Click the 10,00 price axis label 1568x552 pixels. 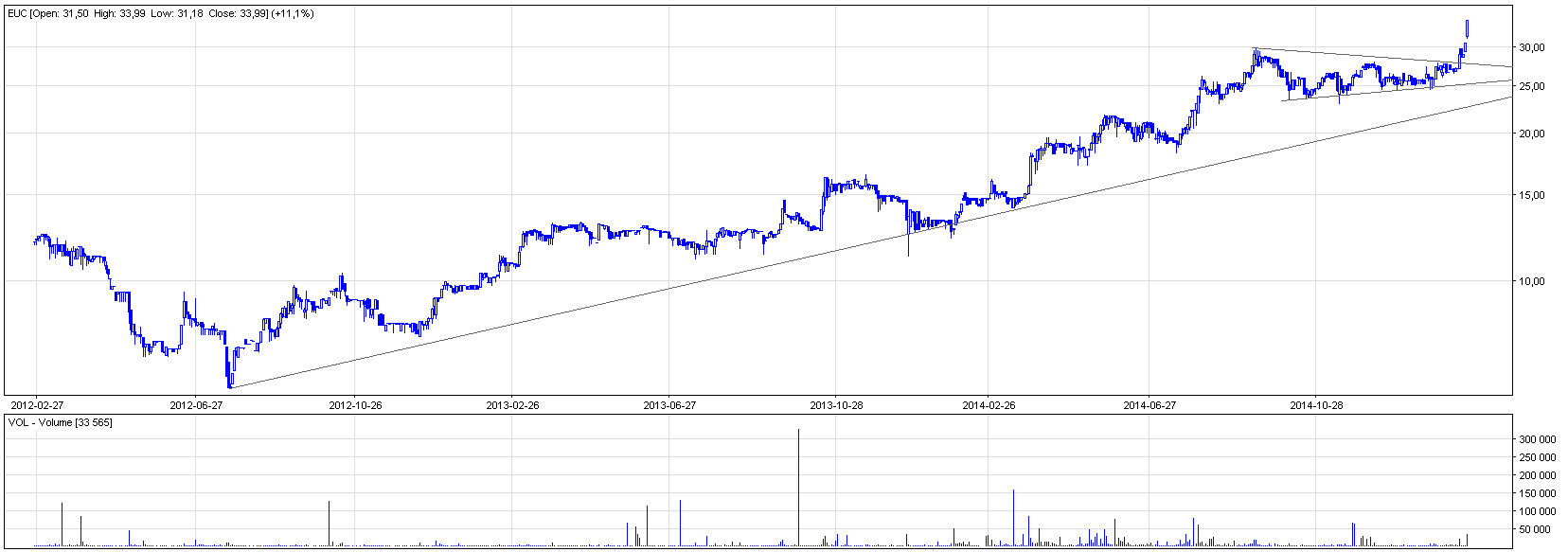pos(1532,281)
